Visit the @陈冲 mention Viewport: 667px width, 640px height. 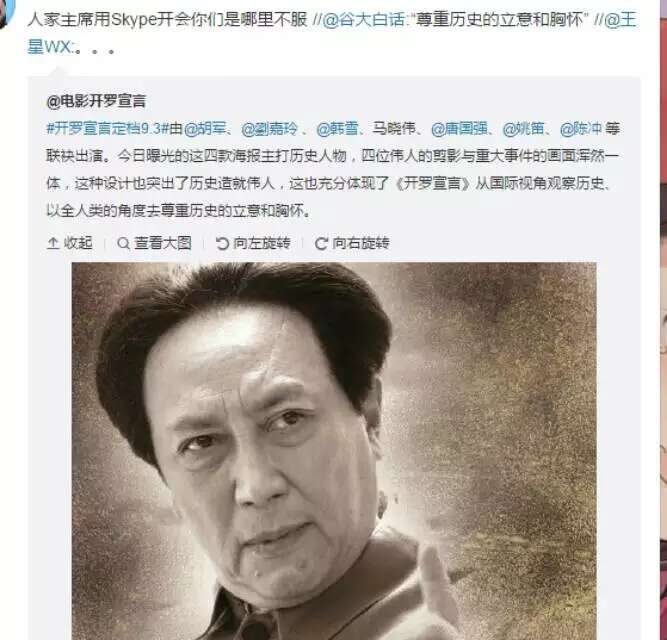point(581,128)
